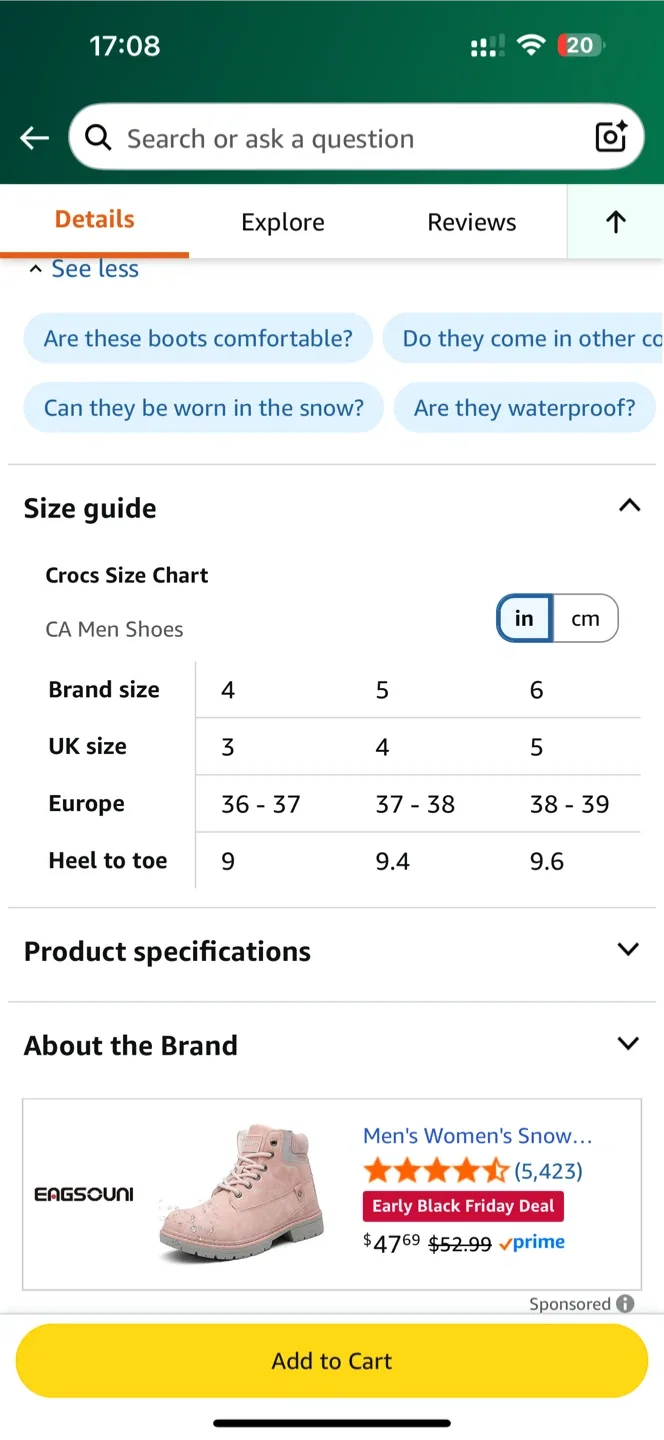Viewport: 664px width, 1440px height.
Task: Tap the camera icon to search by photo
Action: click(610, 138)
